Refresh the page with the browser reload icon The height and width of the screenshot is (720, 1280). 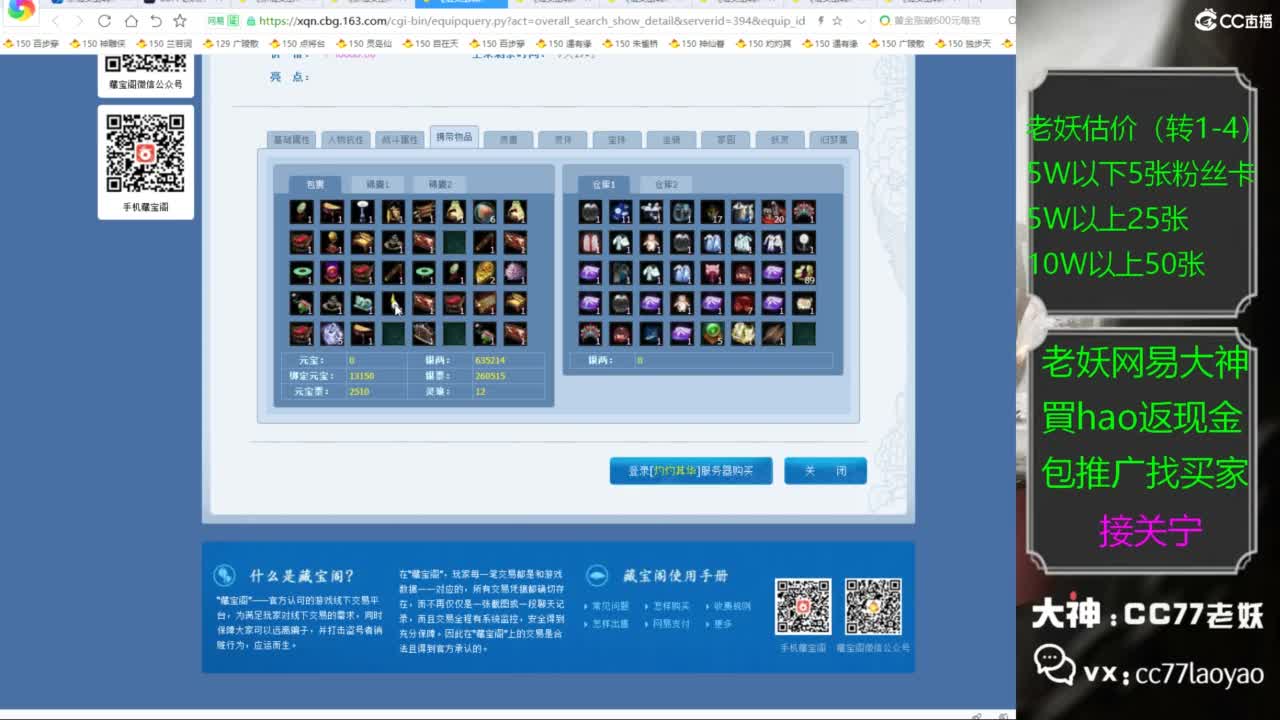104,20
